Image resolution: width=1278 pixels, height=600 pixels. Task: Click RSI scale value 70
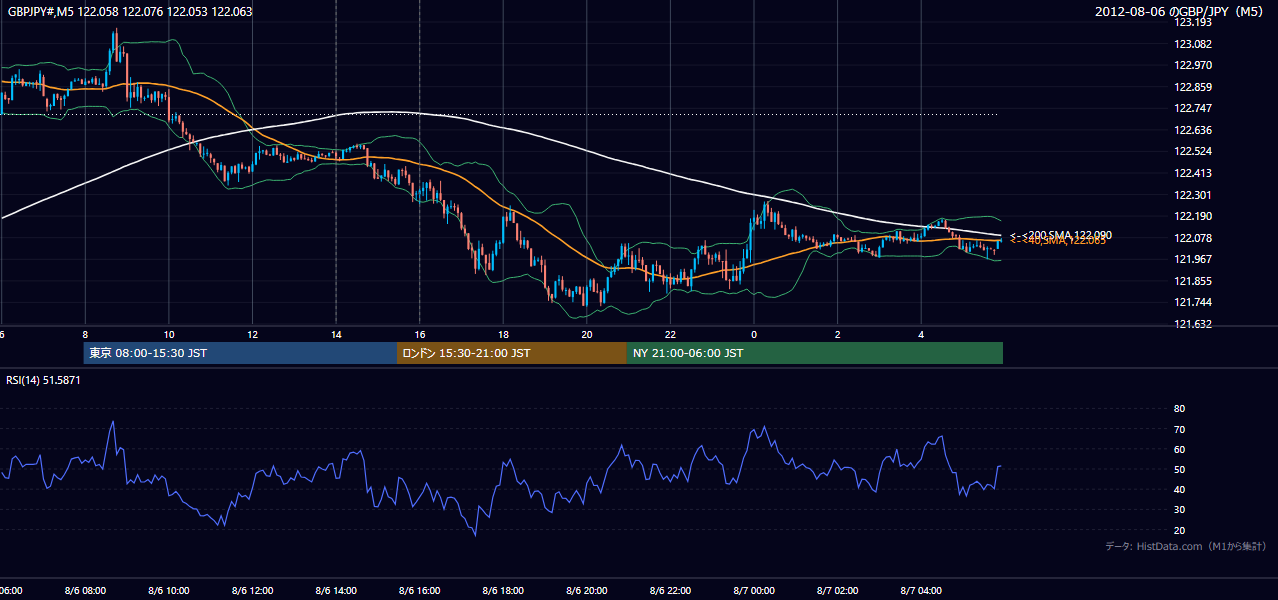[x=1179, y=429]
